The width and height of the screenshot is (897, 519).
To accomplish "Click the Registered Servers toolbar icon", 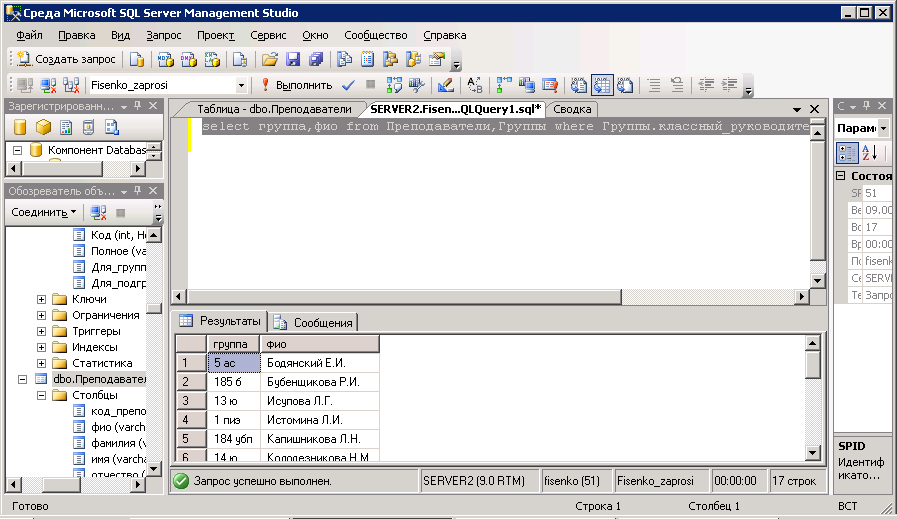I will (x=344, y=59).
